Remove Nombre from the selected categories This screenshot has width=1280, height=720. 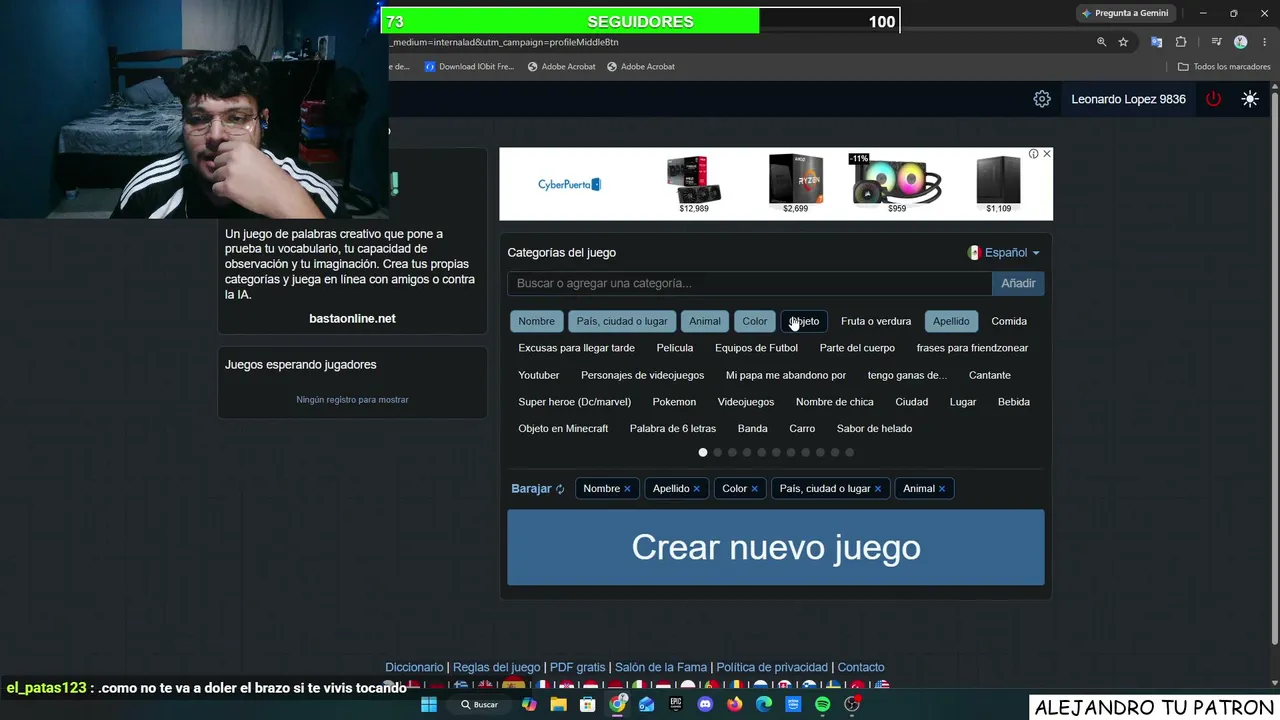click(627, 489)
